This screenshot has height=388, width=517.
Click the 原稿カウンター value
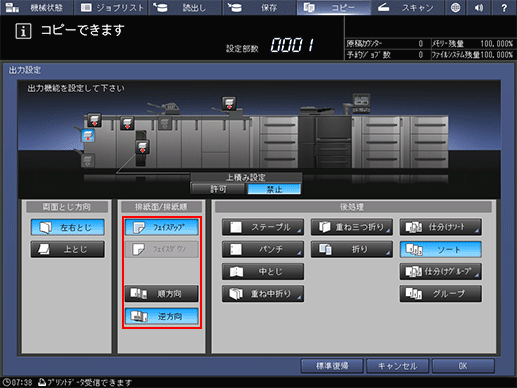[x=421, y=44]
